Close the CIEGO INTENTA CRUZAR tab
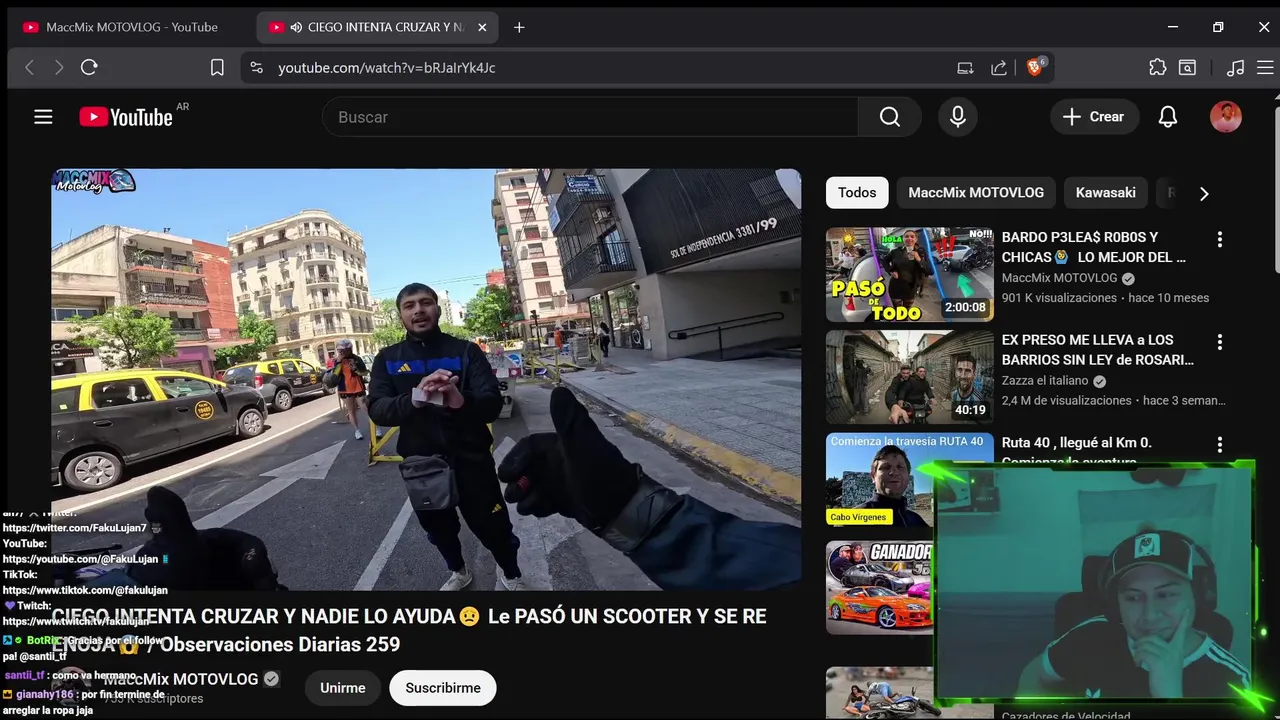Screen dimensions: 1280x720 482,27
